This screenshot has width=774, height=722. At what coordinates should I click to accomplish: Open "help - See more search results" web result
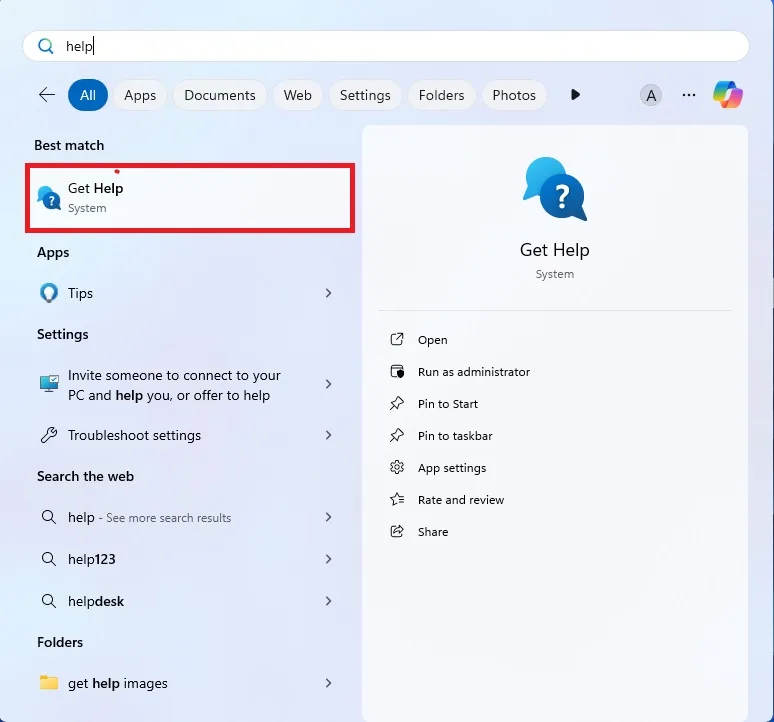185,517
